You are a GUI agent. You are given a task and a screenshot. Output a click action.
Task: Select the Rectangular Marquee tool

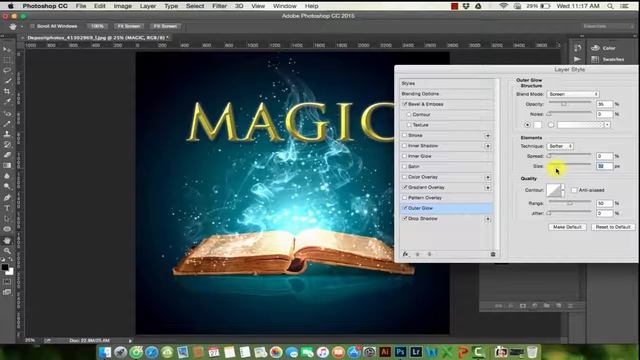(x=7, y=60)
